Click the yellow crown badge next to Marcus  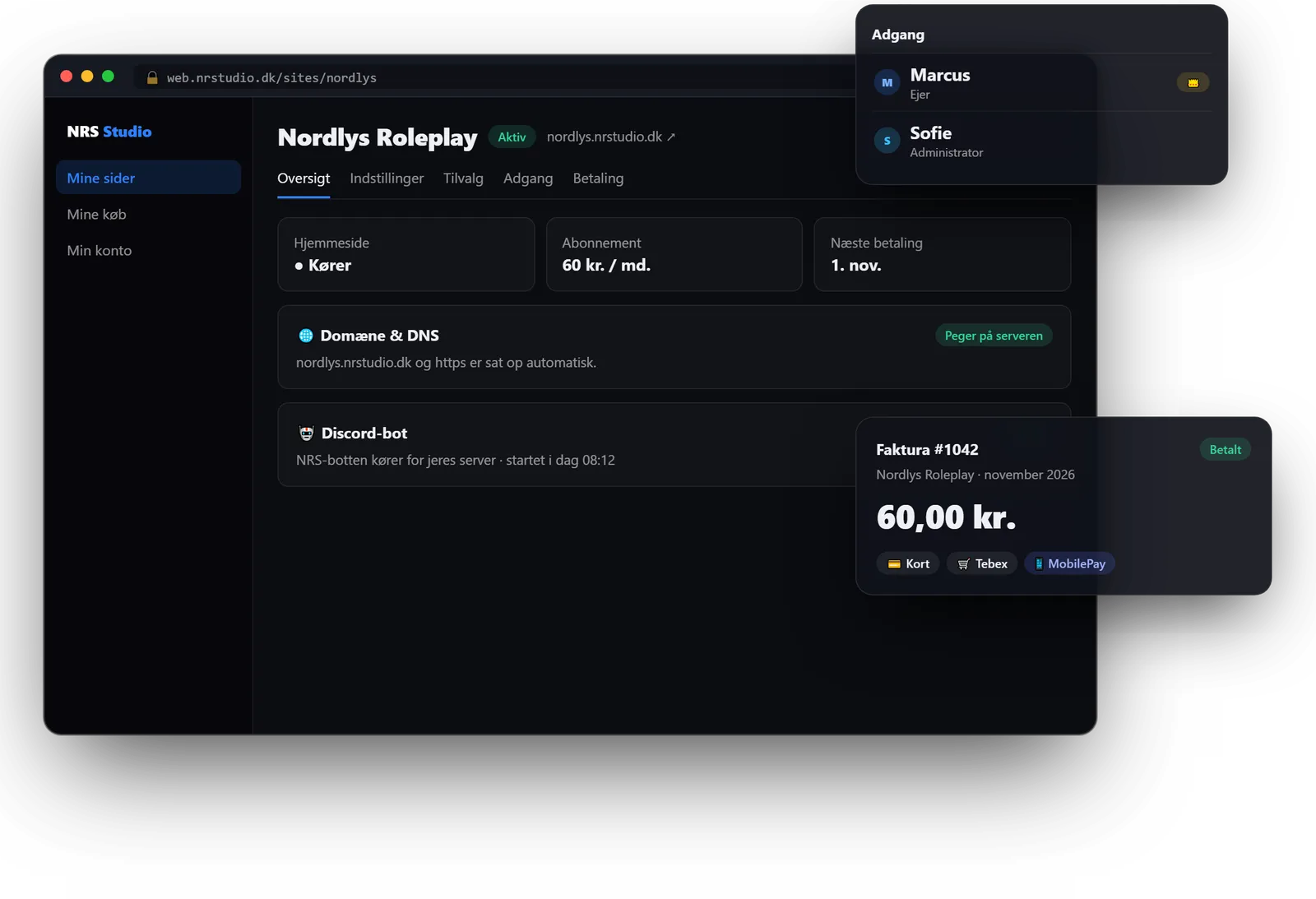pos(1193,82)
